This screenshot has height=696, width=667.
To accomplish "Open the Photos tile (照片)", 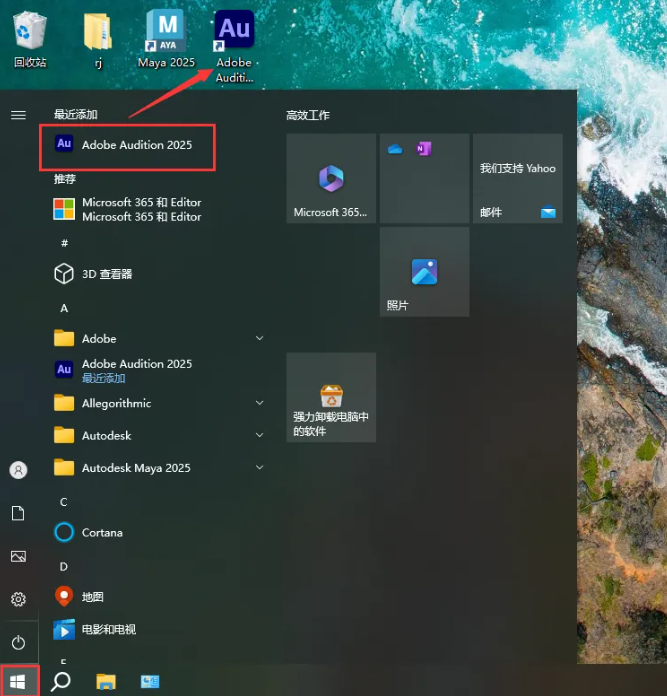I will pyautogui.click(x=425, y=272).
